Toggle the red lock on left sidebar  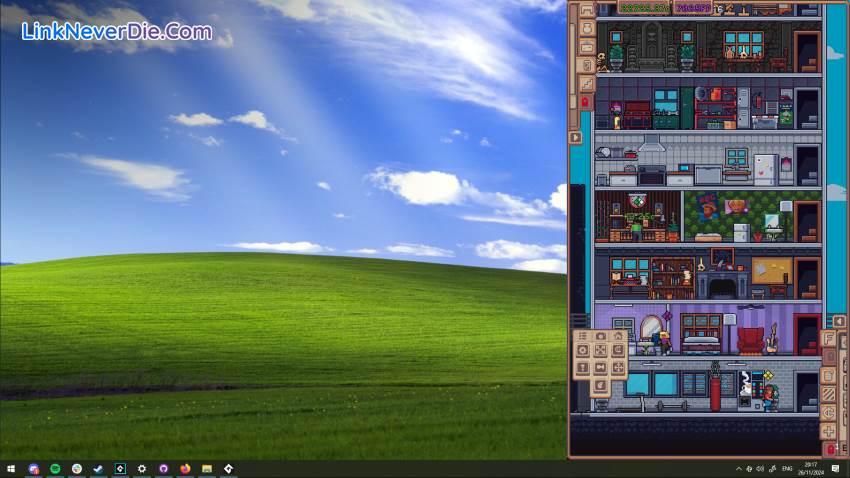coord(585,102)
